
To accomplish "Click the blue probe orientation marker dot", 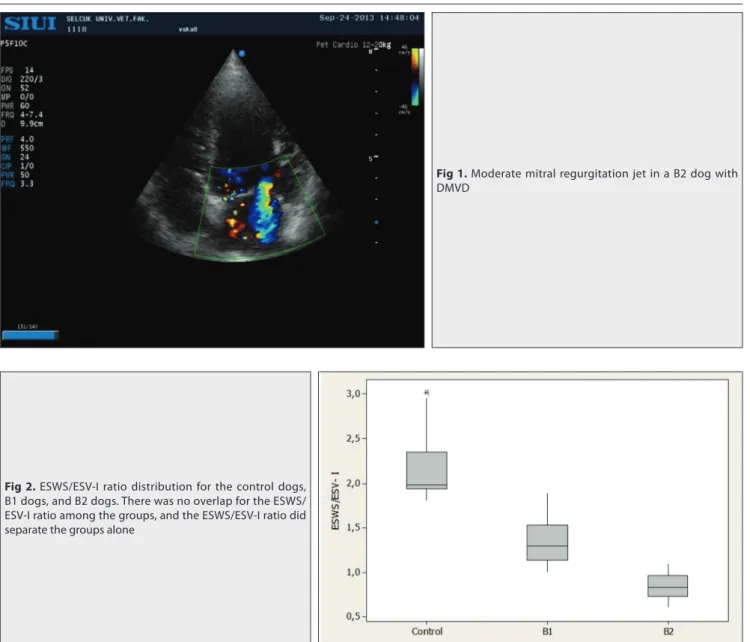I will (242, 54).
